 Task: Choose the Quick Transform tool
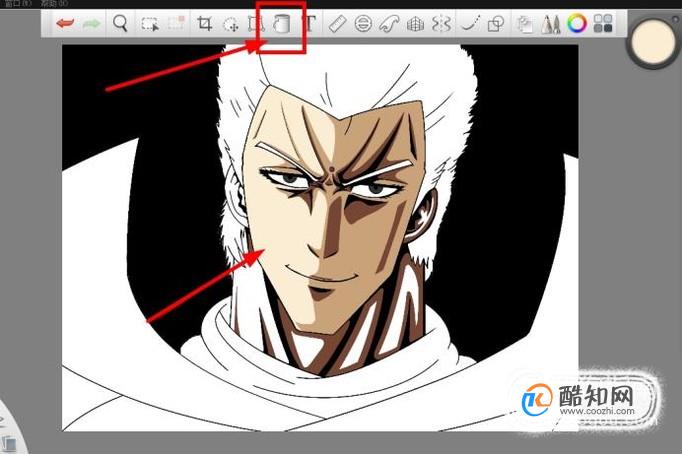[x=231, y=24]
